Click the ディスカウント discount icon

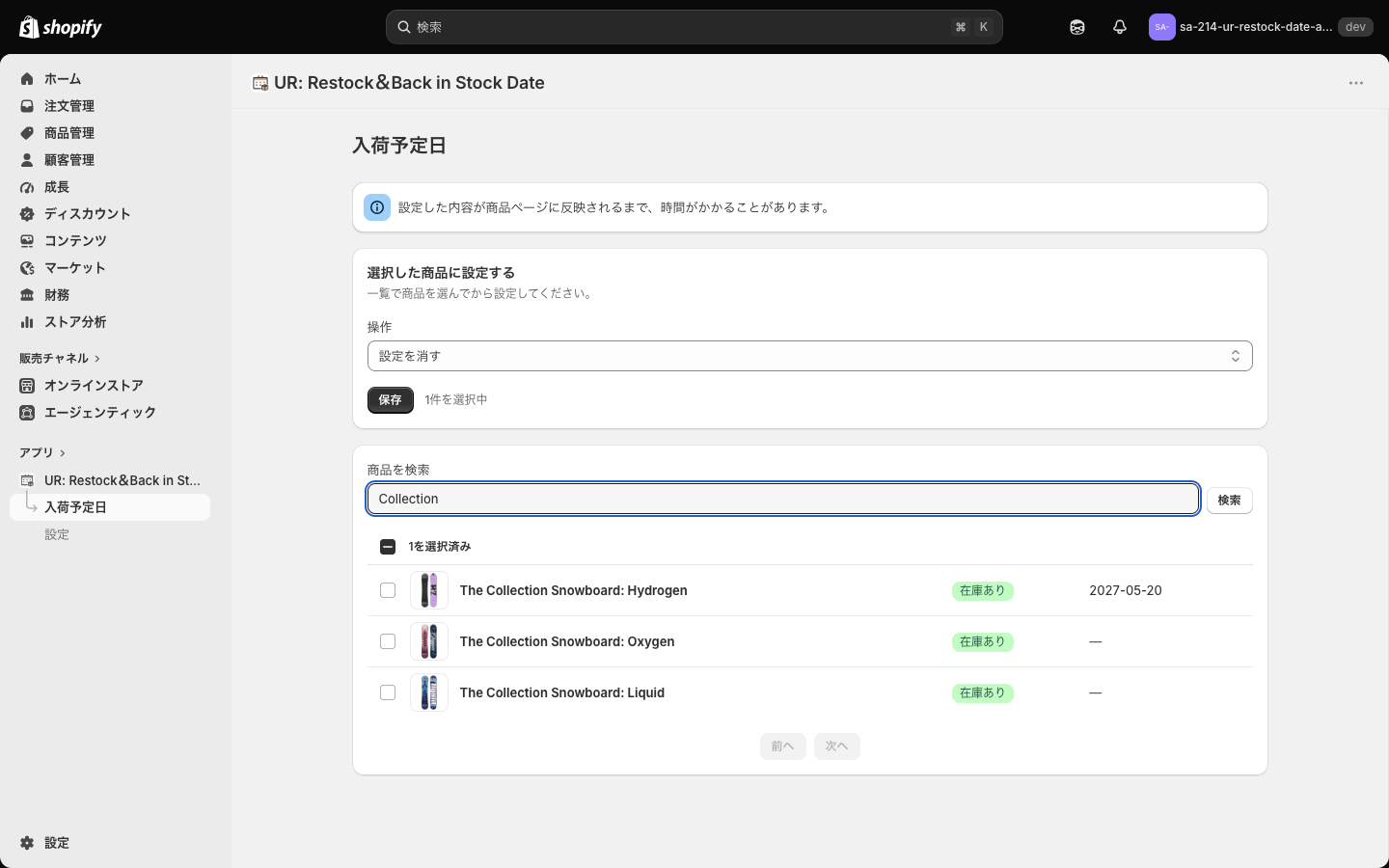(27, 214)
